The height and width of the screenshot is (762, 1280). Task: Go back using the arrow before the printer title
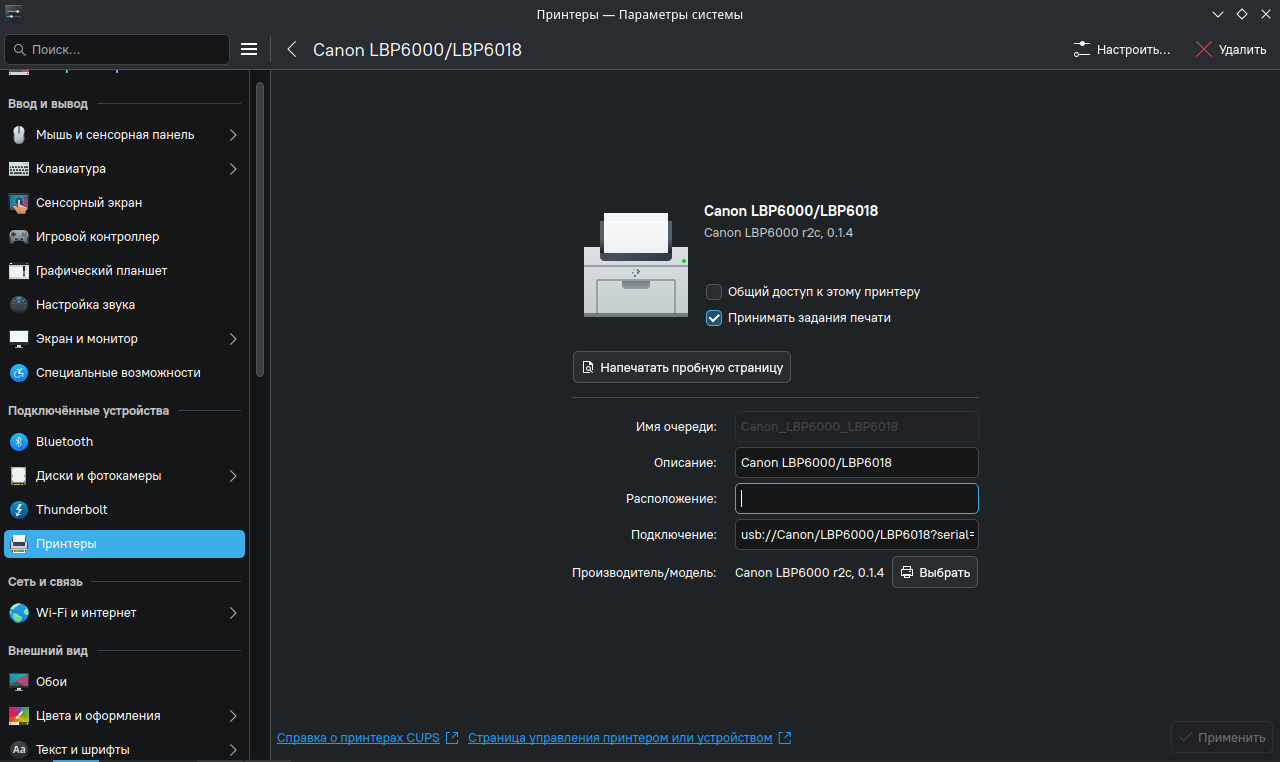(x=292, y=49)
